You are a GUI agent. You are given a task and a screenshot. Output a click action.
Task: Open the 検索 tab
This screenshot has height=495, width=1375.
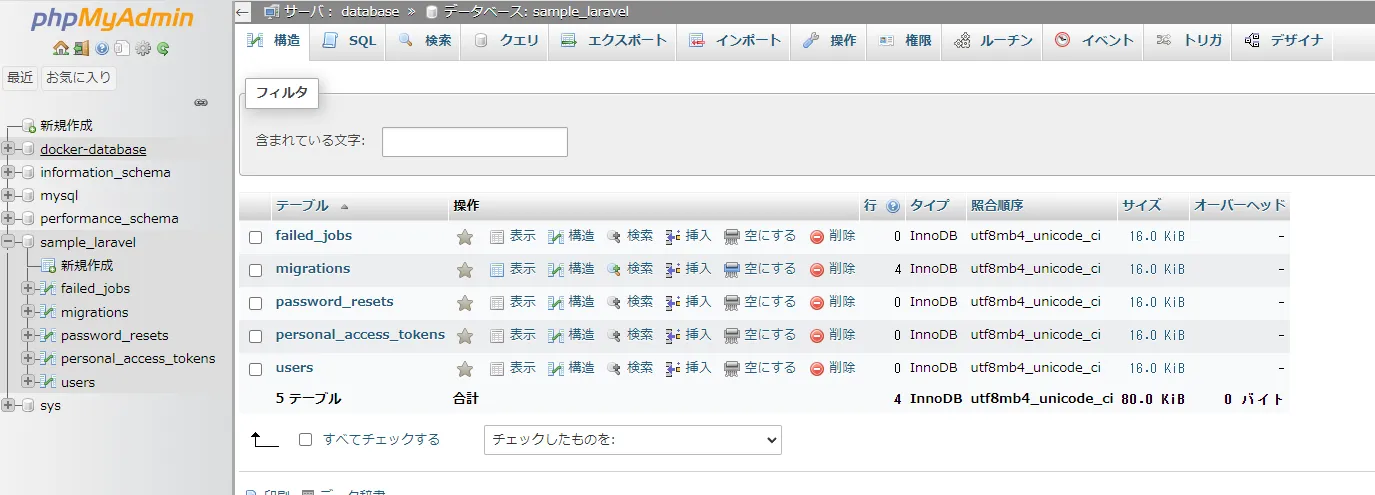click(x=424, y=41)
